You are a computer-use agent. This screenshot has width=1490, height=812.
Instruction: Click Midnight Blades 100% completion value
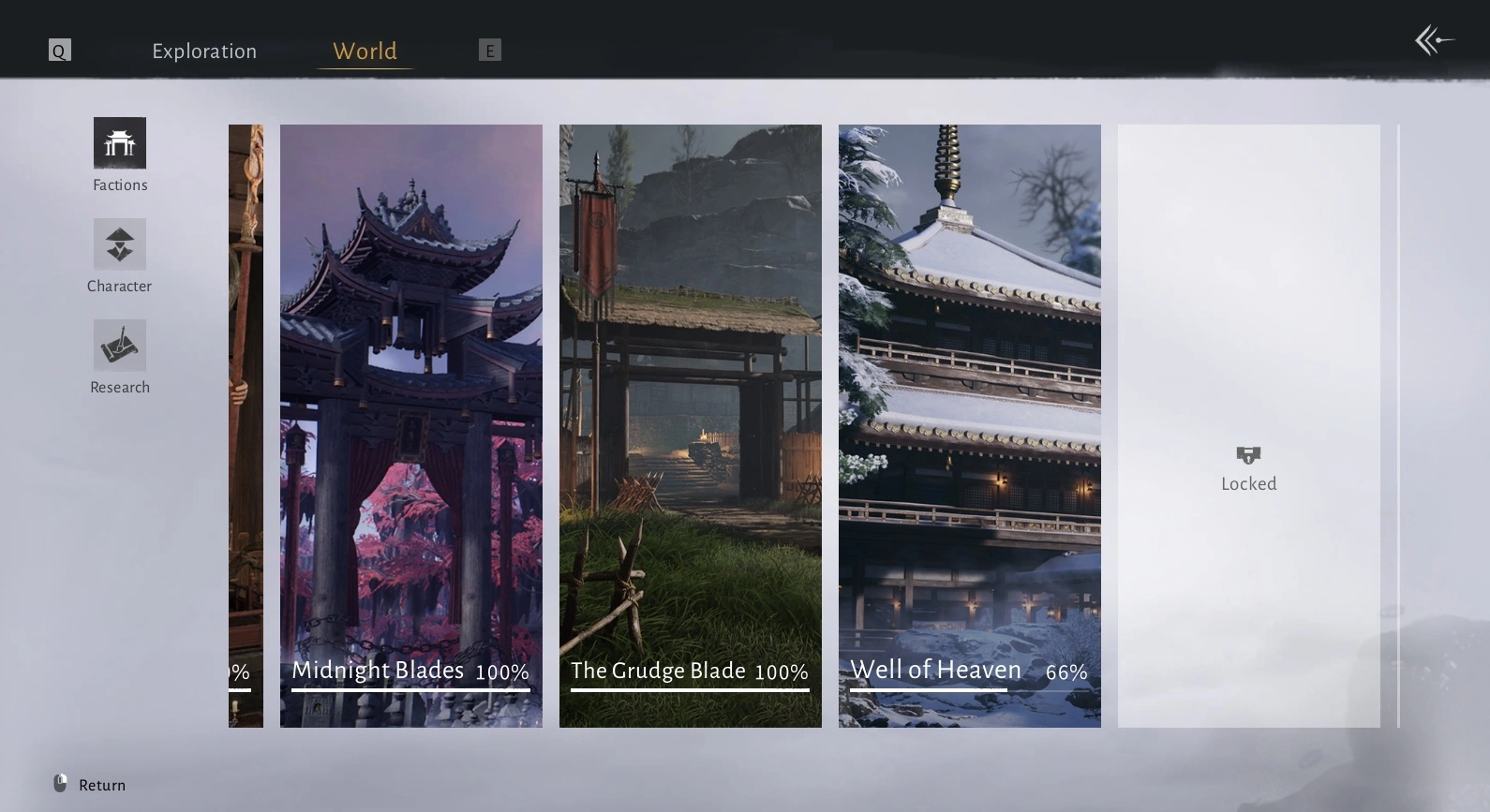(502, 672)
